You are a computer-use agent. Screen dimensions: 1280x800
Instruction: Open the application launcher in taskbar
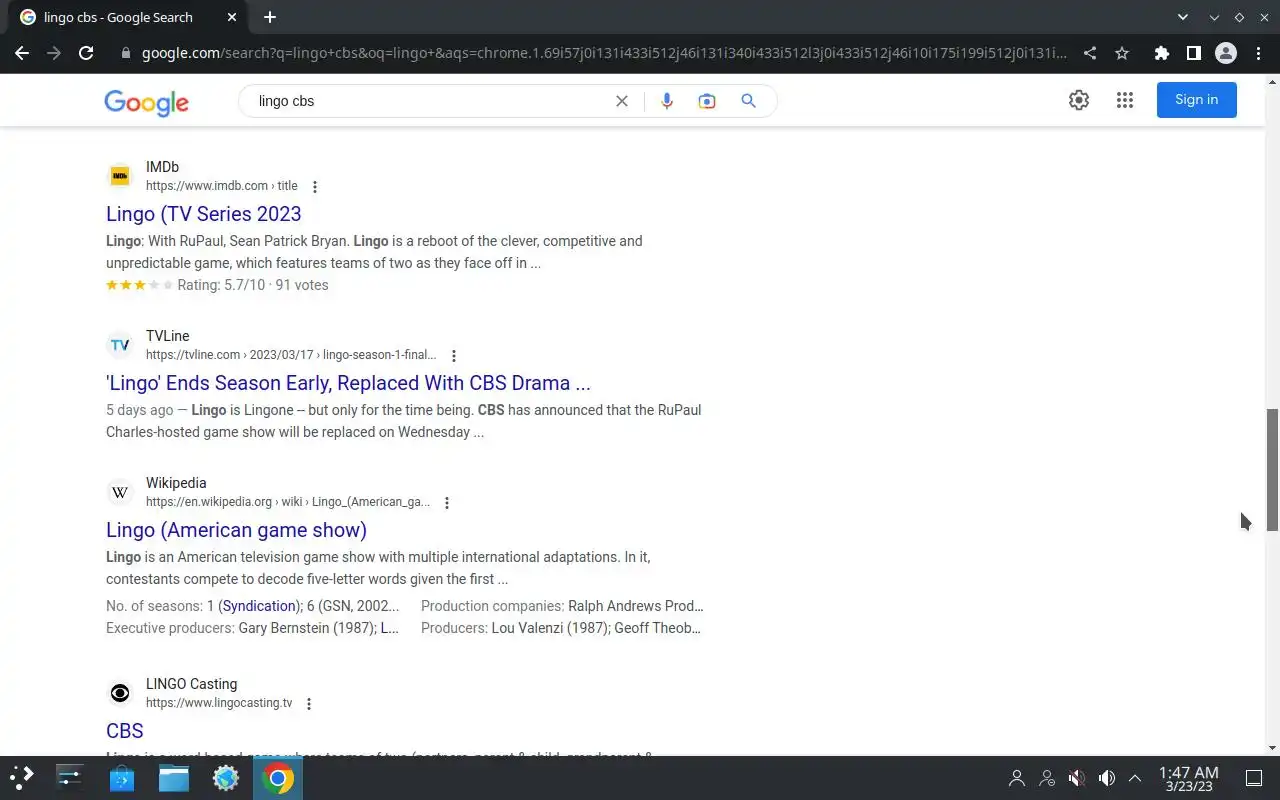tap(22, 778)
